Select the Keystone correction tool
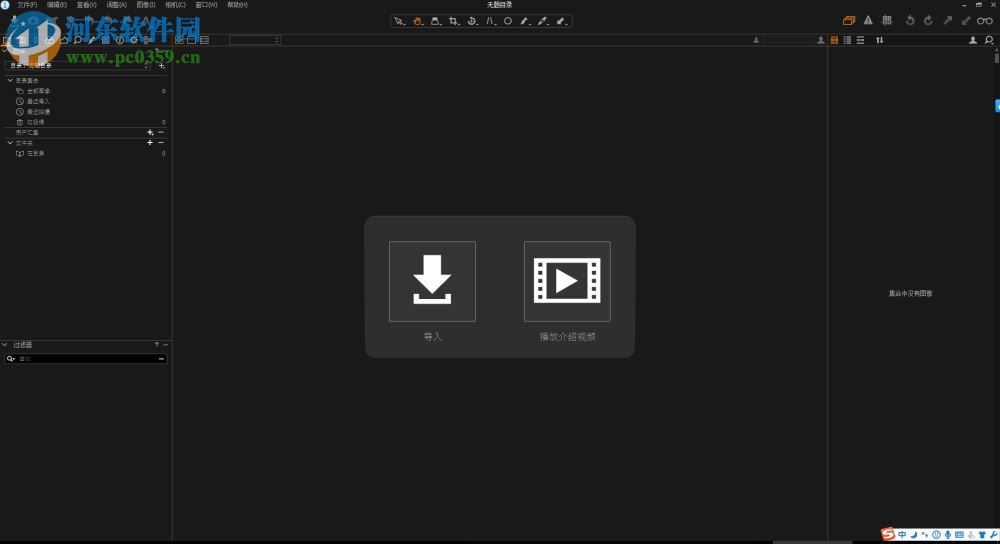 (490, 21)
